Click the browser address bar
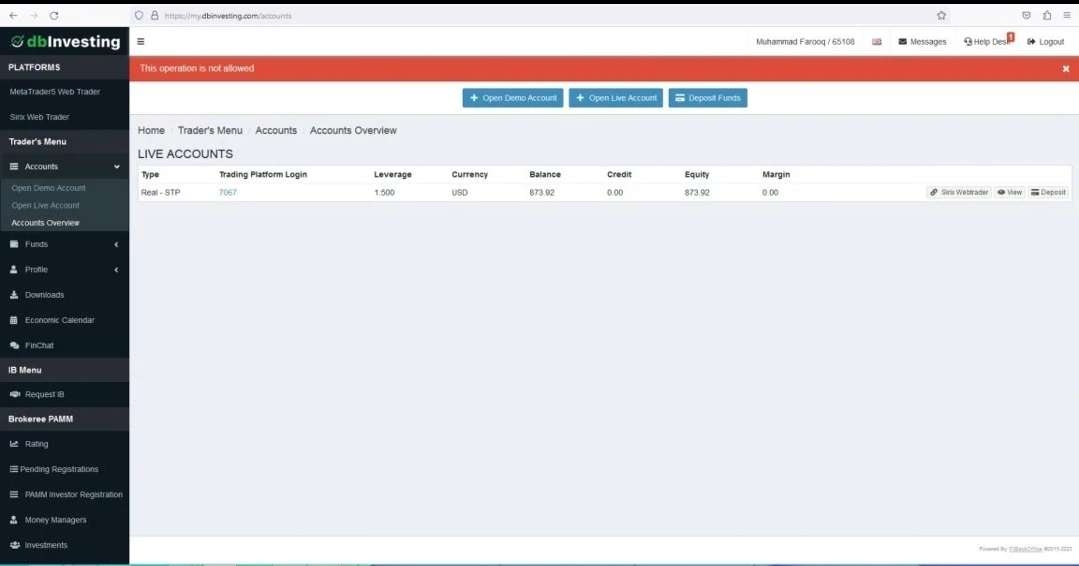 [x=540, y=16]
